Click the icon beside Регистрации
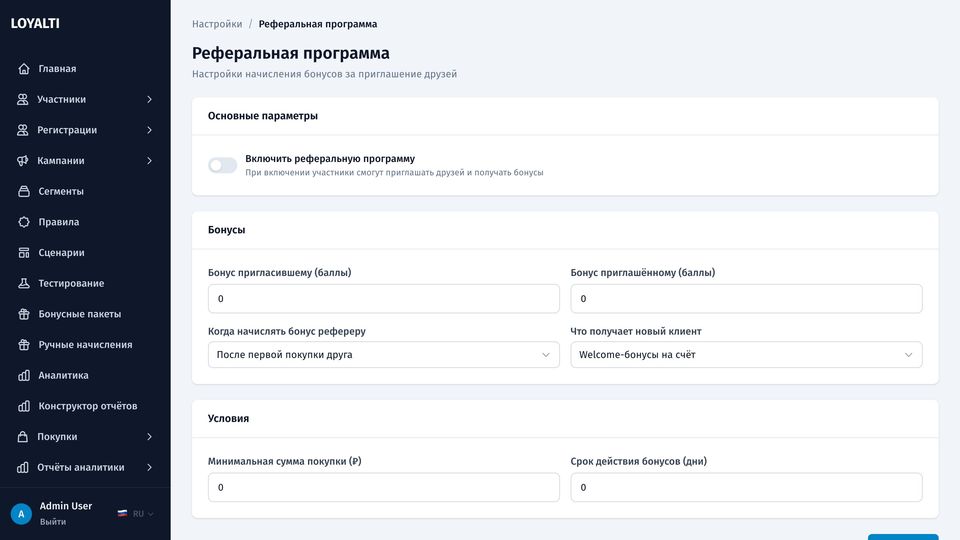 23,130
